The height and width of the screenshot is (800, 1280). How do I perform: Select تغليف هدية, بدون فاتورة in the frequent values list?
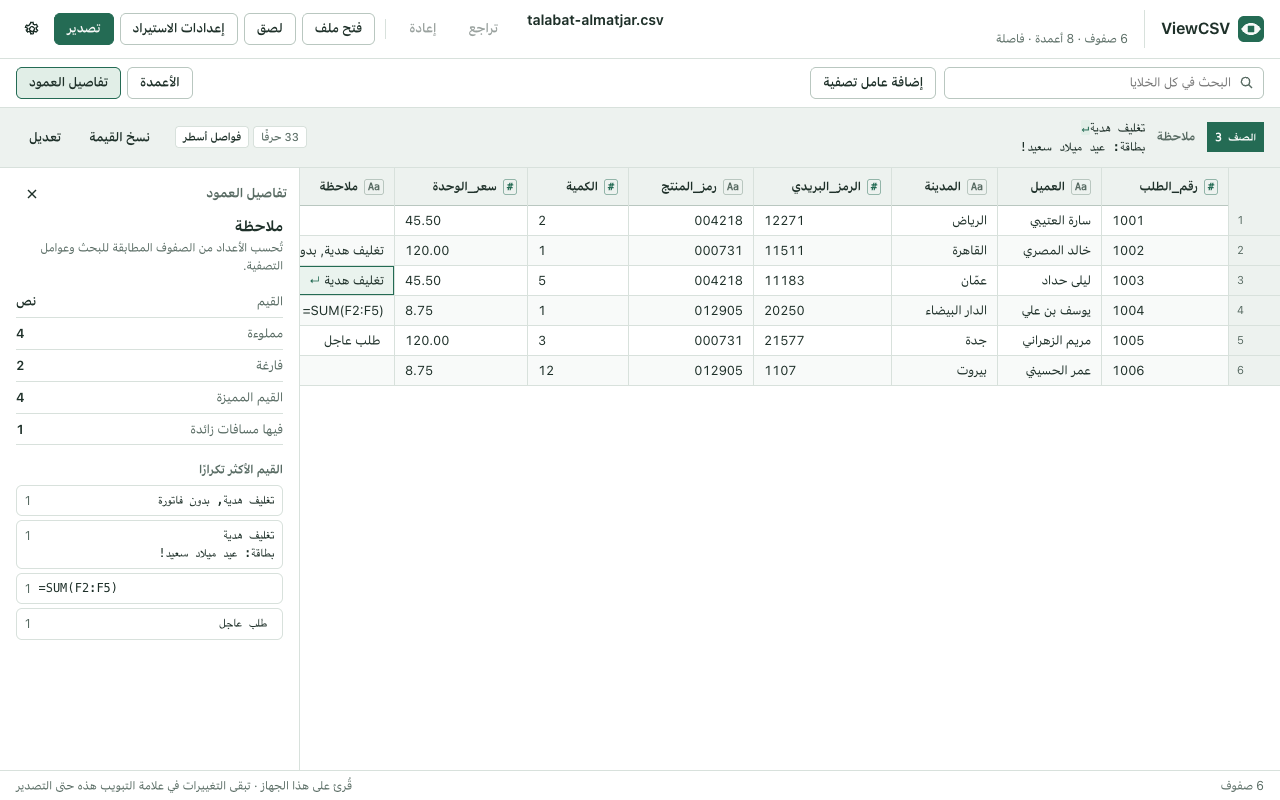(150, 501)
